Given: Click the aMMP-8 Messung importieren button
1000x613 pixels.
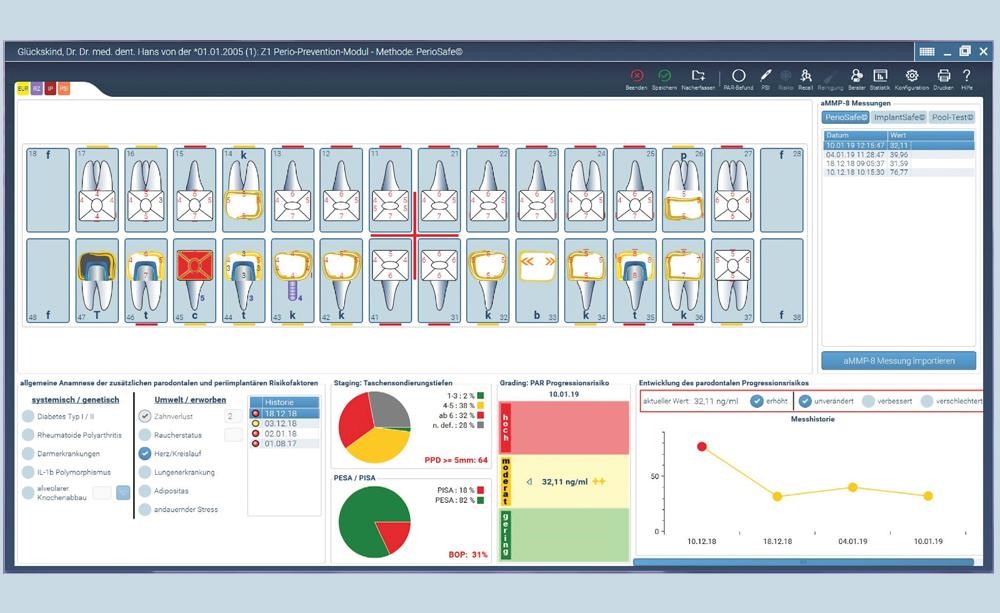Looking at the screenshot, I should pos(898,360).
